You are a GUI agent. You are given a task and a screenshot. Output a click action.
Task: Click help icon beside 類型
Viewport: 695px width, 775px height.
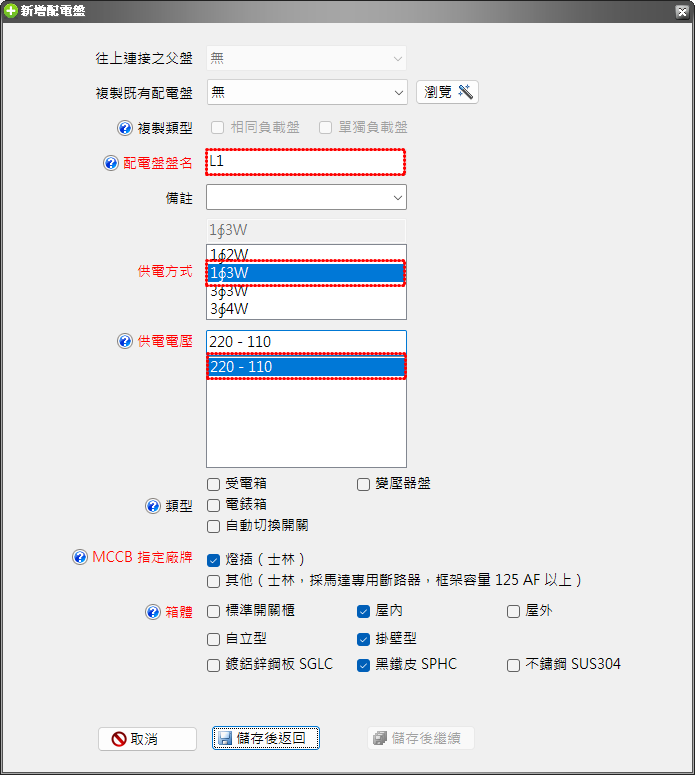(x=153, y=506)
